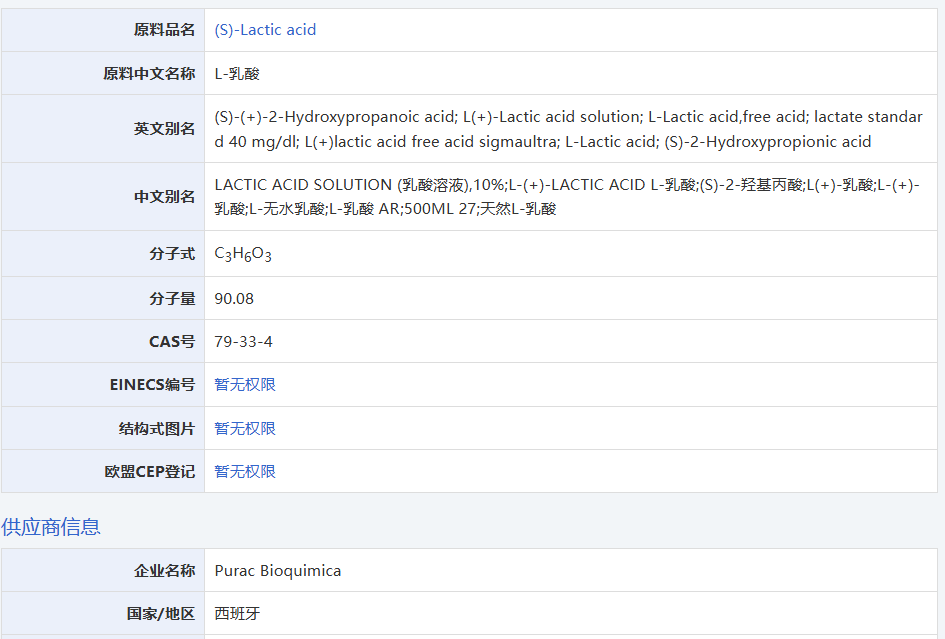The width and height of the screenshot is (945, 639).
Task: Click 暂无权限 in the 结构式图片 row
Action: coord(244,428)
